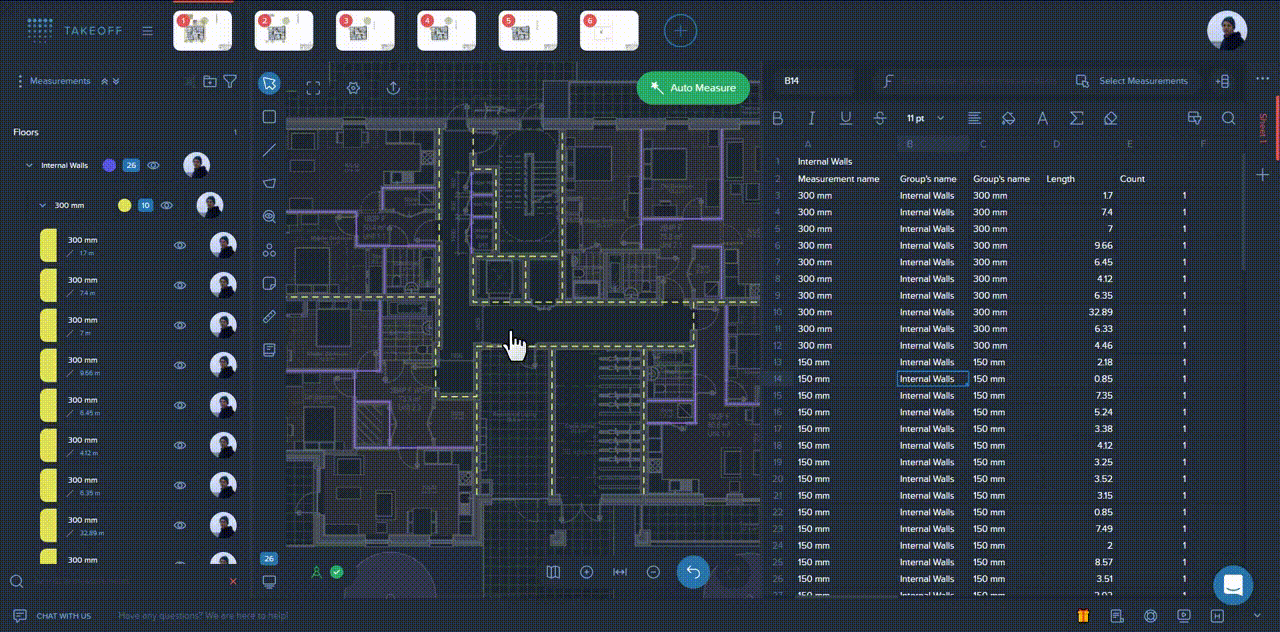Open text color A option

pyautogui.click(x=1042, y=118)
